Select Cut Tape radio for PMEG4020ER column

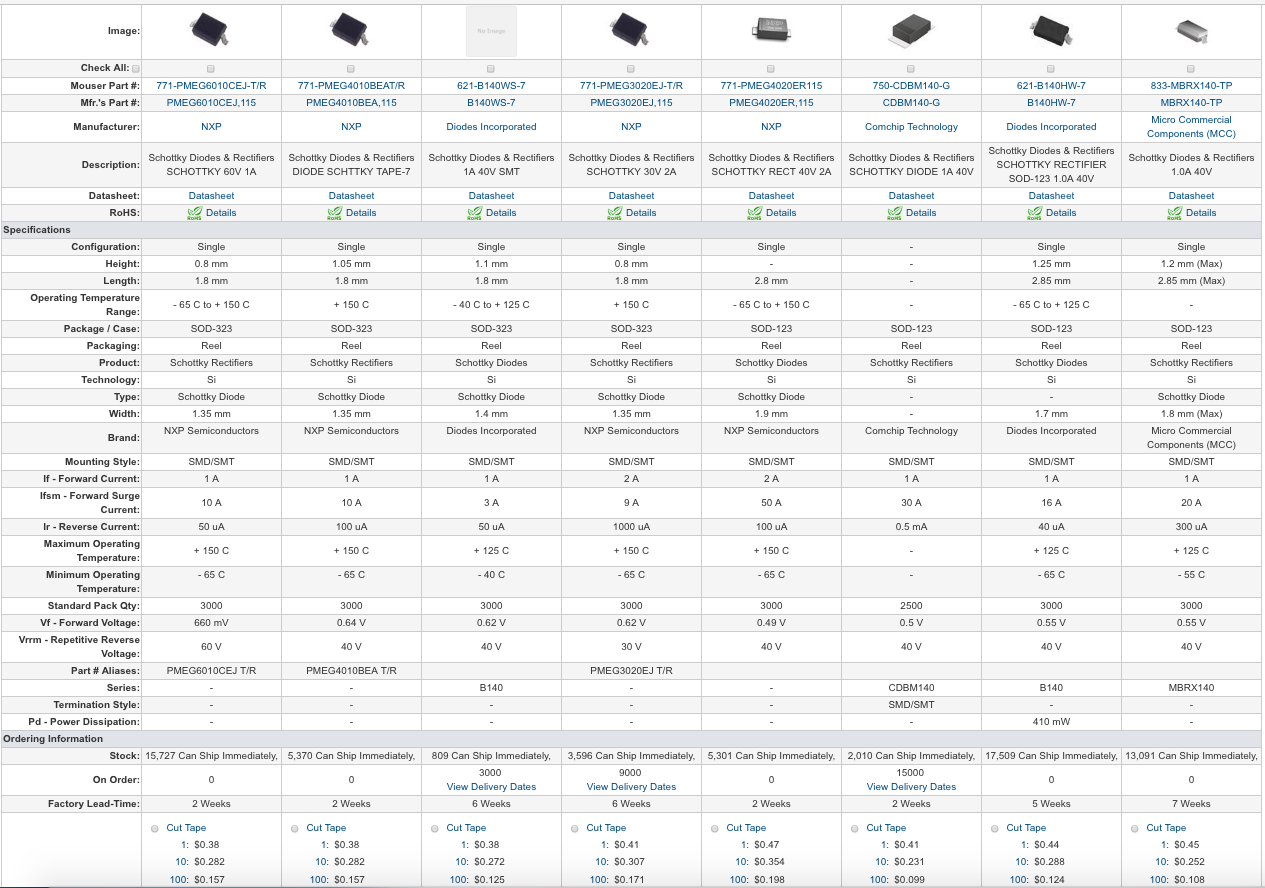click(x=714, y=828)
